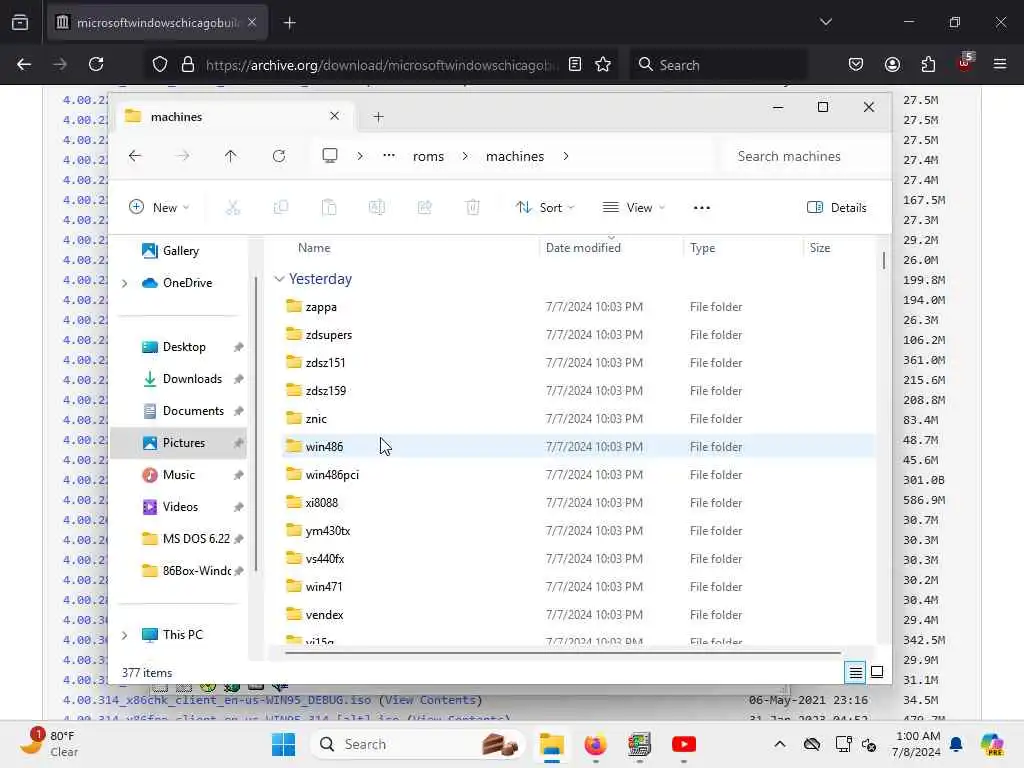1024x768 pixels.
Task: Click the Cut icon in Explorer toolbar
Action: [x=232, y=208]
